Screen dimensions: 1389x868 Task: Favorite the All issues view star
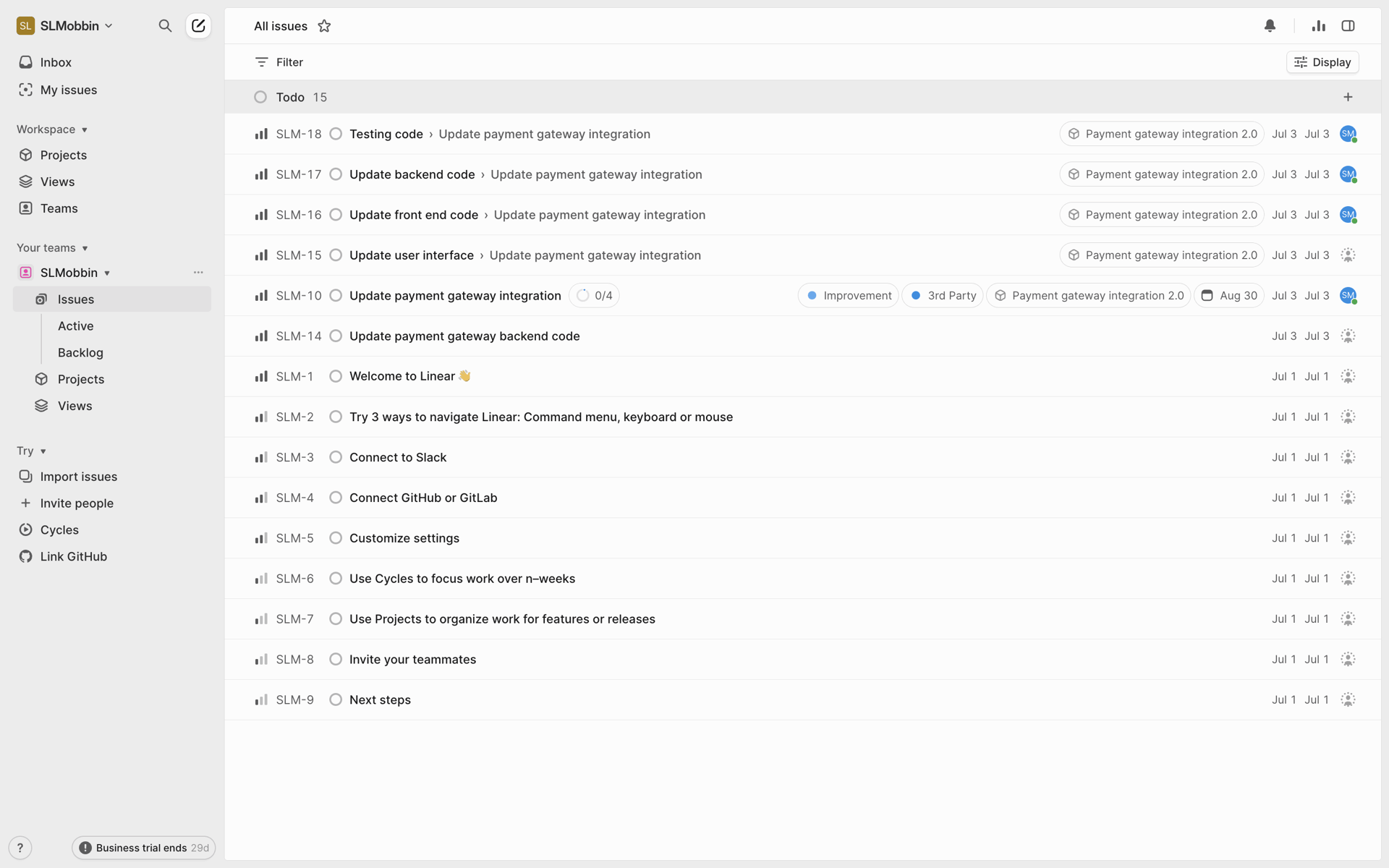[x=324, y=26]
